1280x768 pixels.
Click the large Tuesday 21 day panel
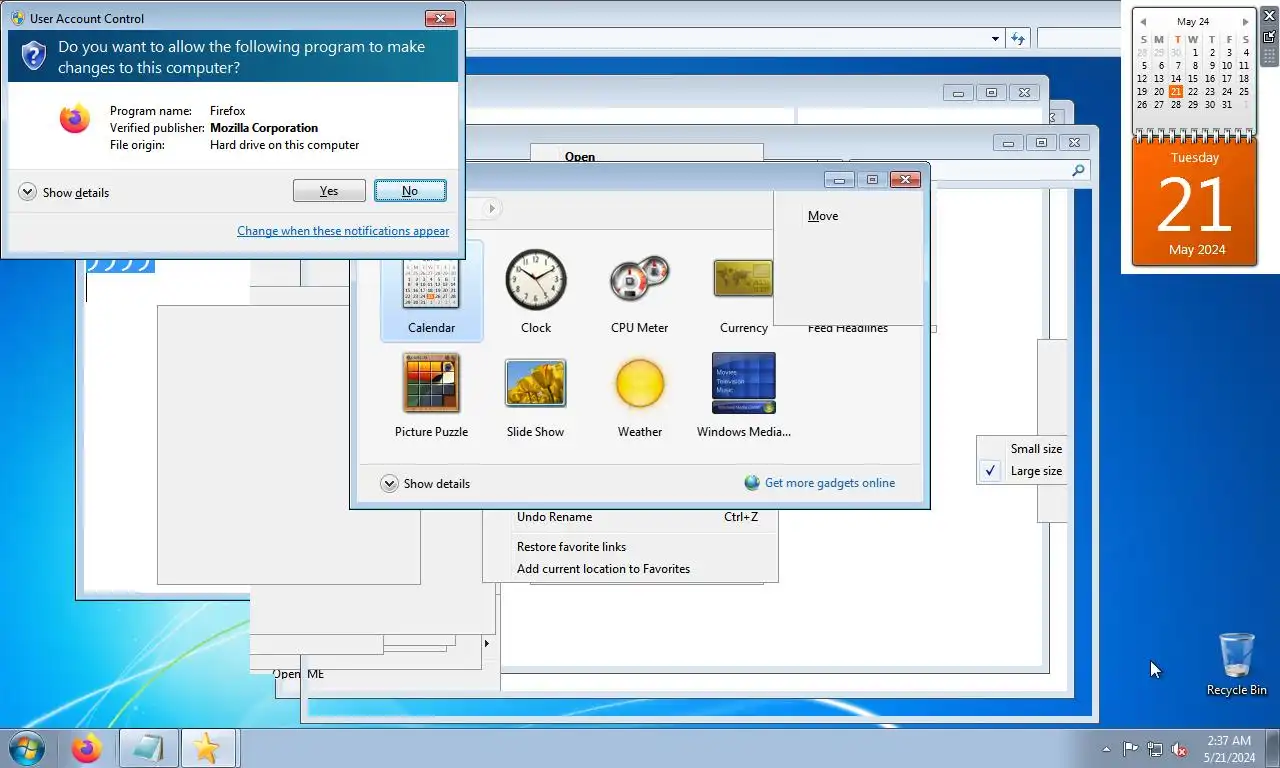(1194, 203)
